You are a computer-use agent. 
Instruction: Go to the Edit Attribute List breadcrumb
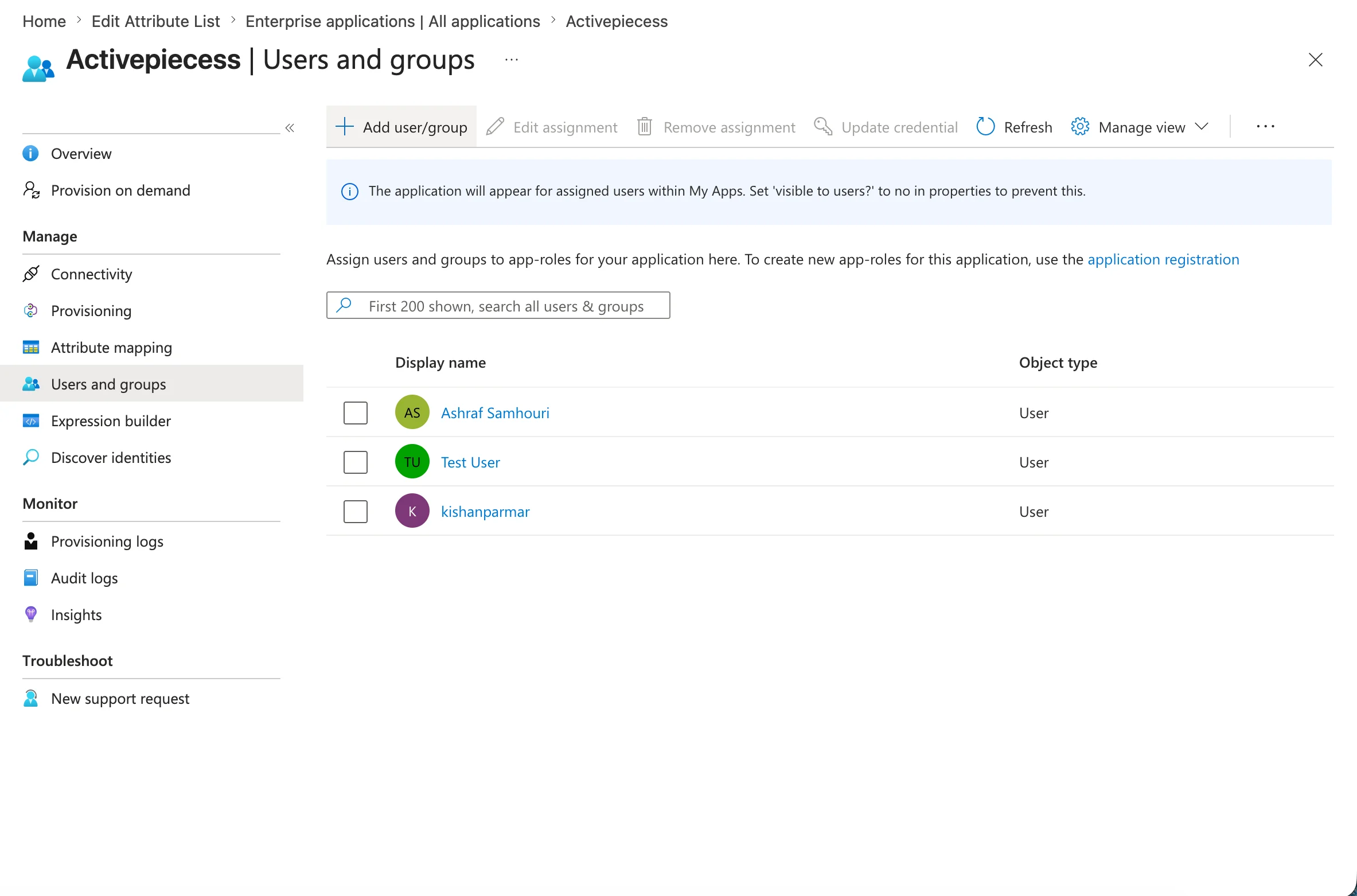coord(155,21)
